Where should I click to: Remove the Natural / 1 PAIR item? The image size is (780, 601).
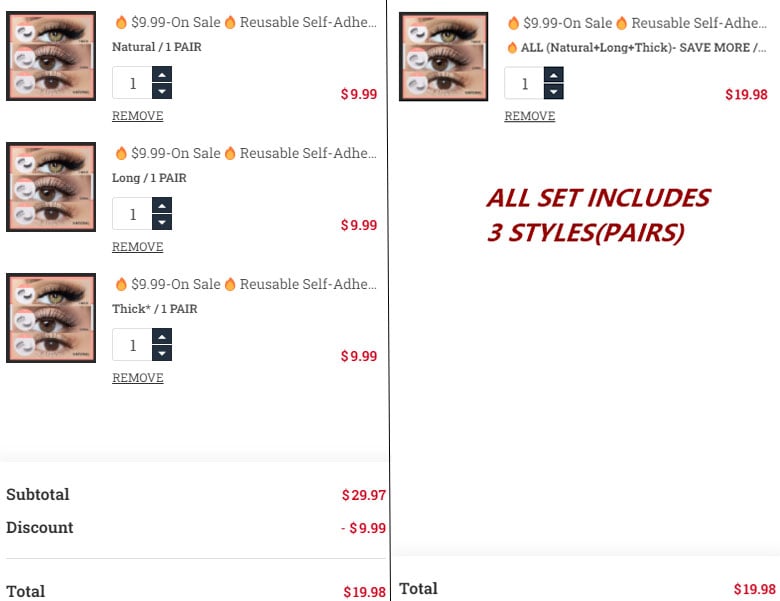137,116
